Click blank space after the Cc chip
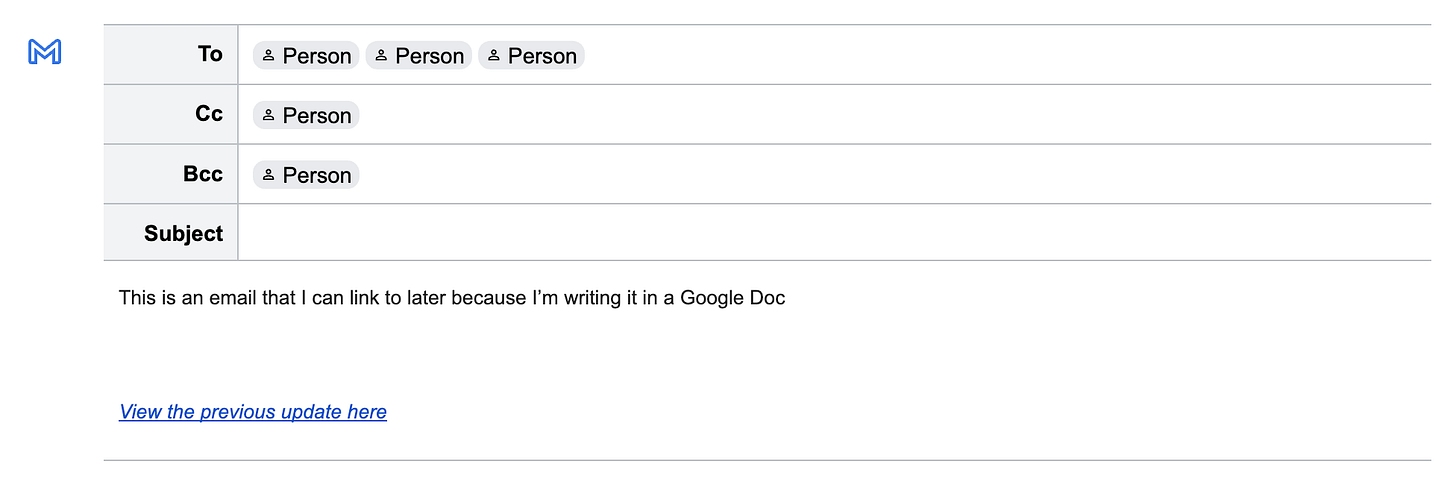 895,115
